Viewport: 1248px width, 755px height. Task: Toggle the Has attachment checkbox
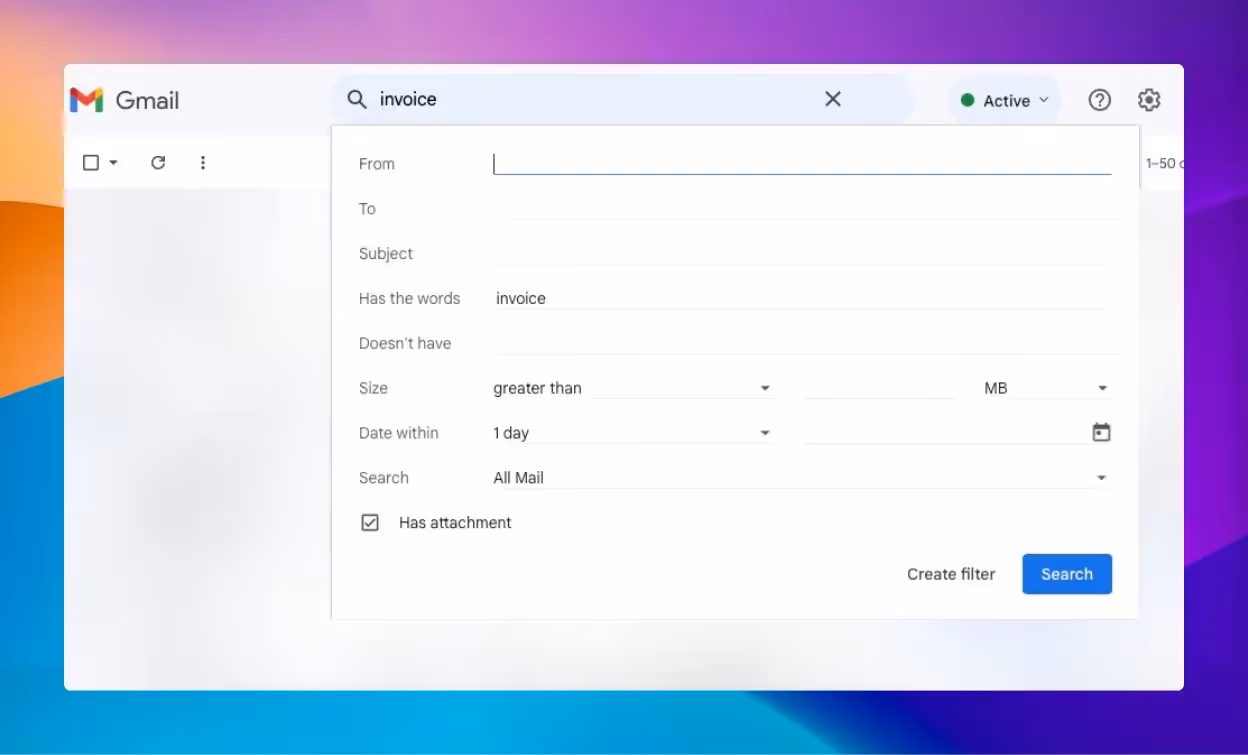click(370, 522)
